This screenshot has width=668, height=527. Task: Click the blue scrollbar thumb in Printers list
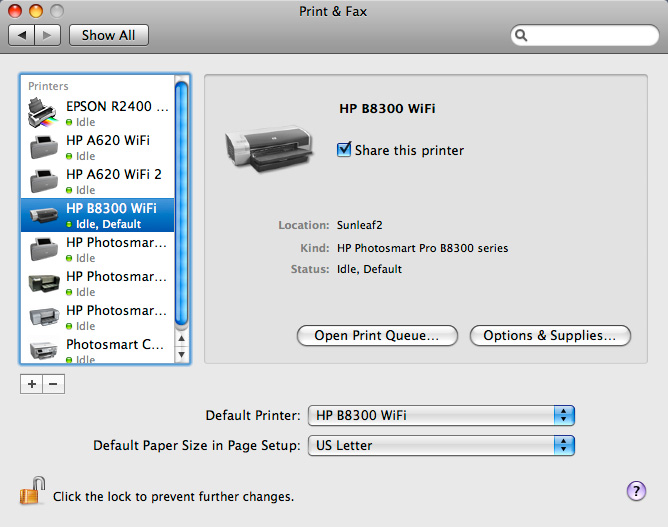click(x=181, y=204)
